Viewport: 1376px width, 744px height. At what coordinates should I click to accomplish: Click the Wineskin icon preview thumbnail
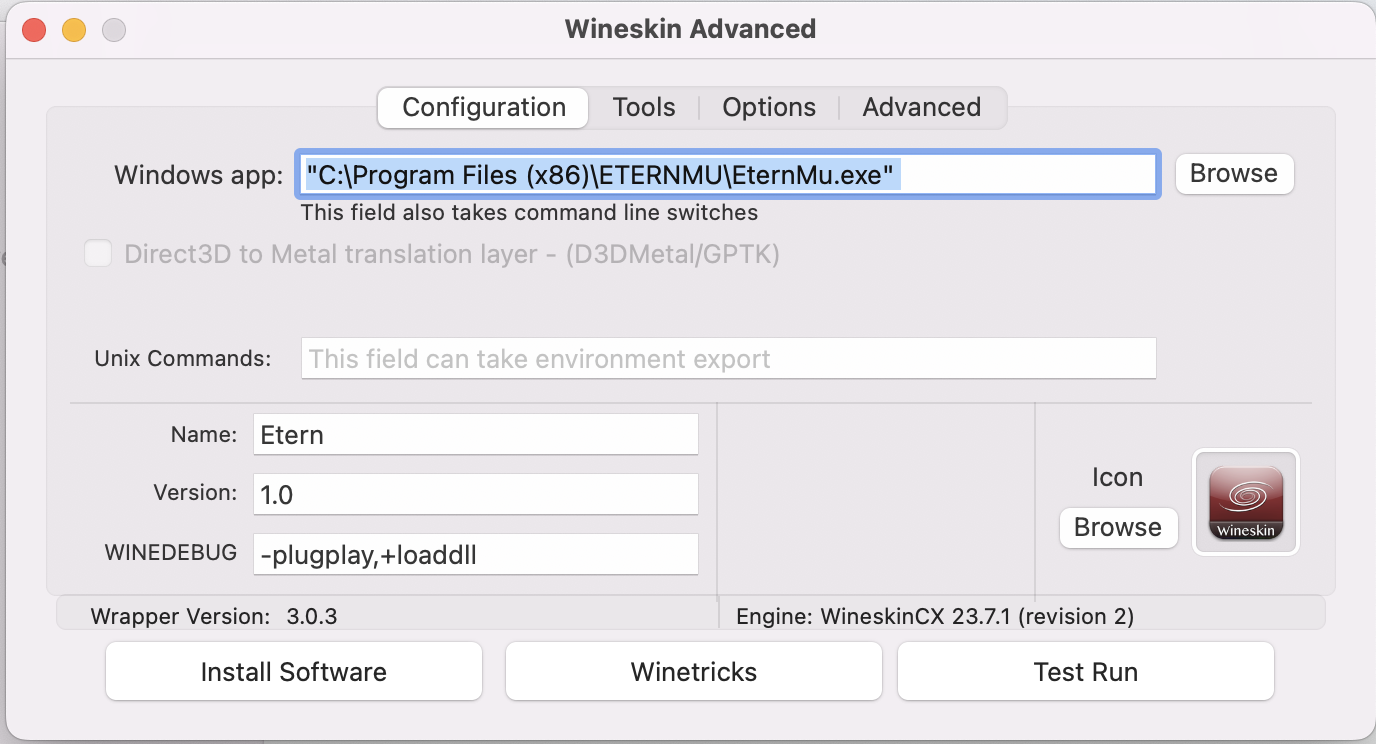[1246, 502]
